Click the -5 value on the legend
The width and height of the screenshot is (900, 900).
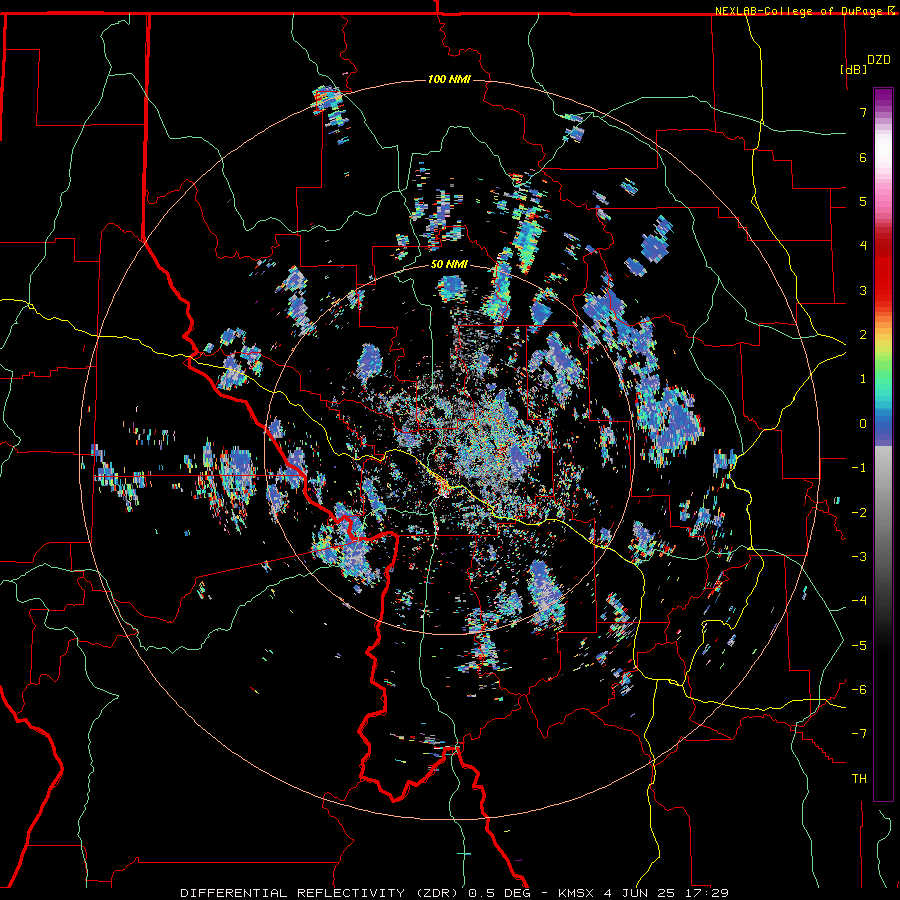pyautogui.click(x=859, y=645)
